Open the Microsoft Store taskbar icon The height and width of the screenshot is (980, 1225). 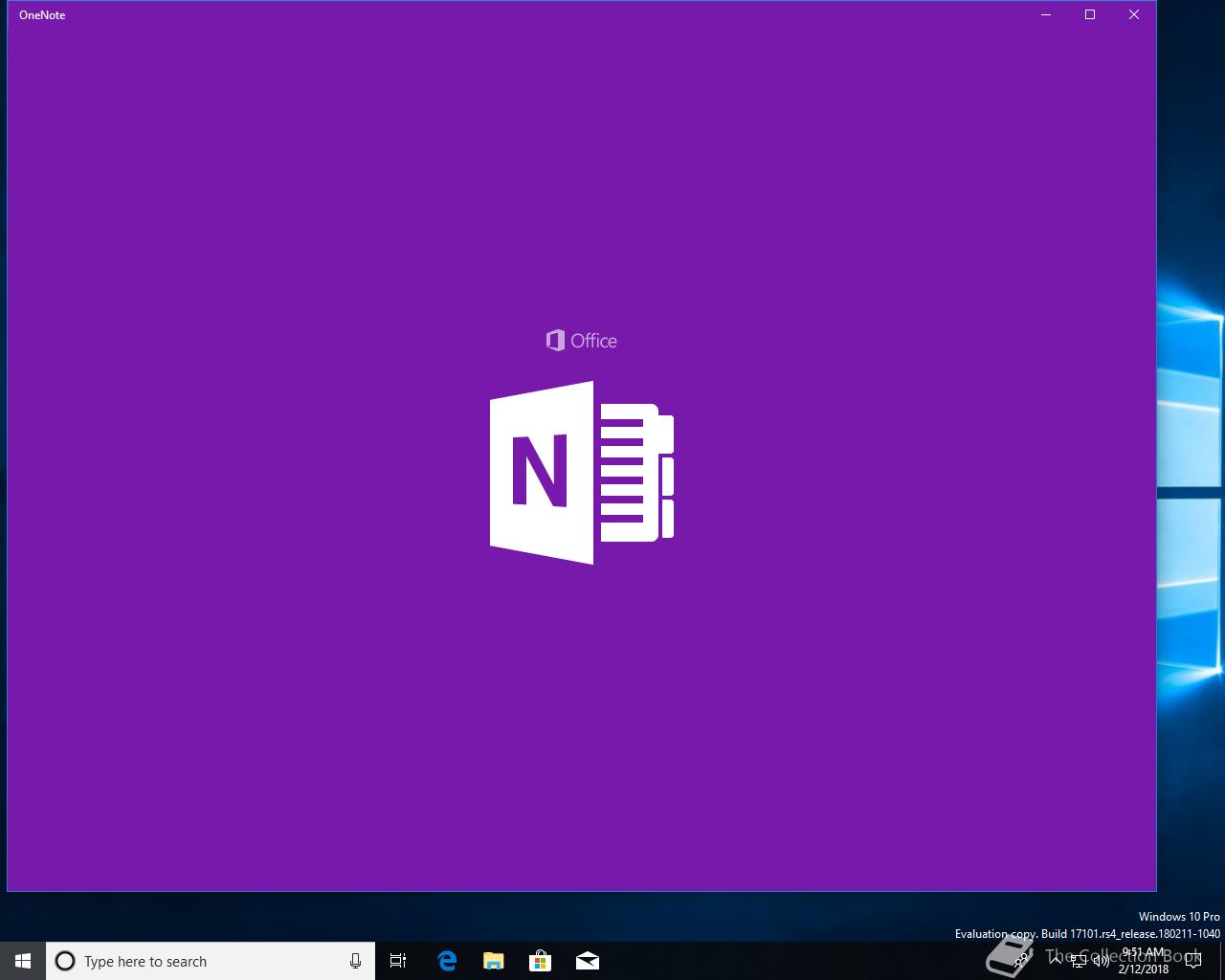pyautogui.click(x=541, y=961)
